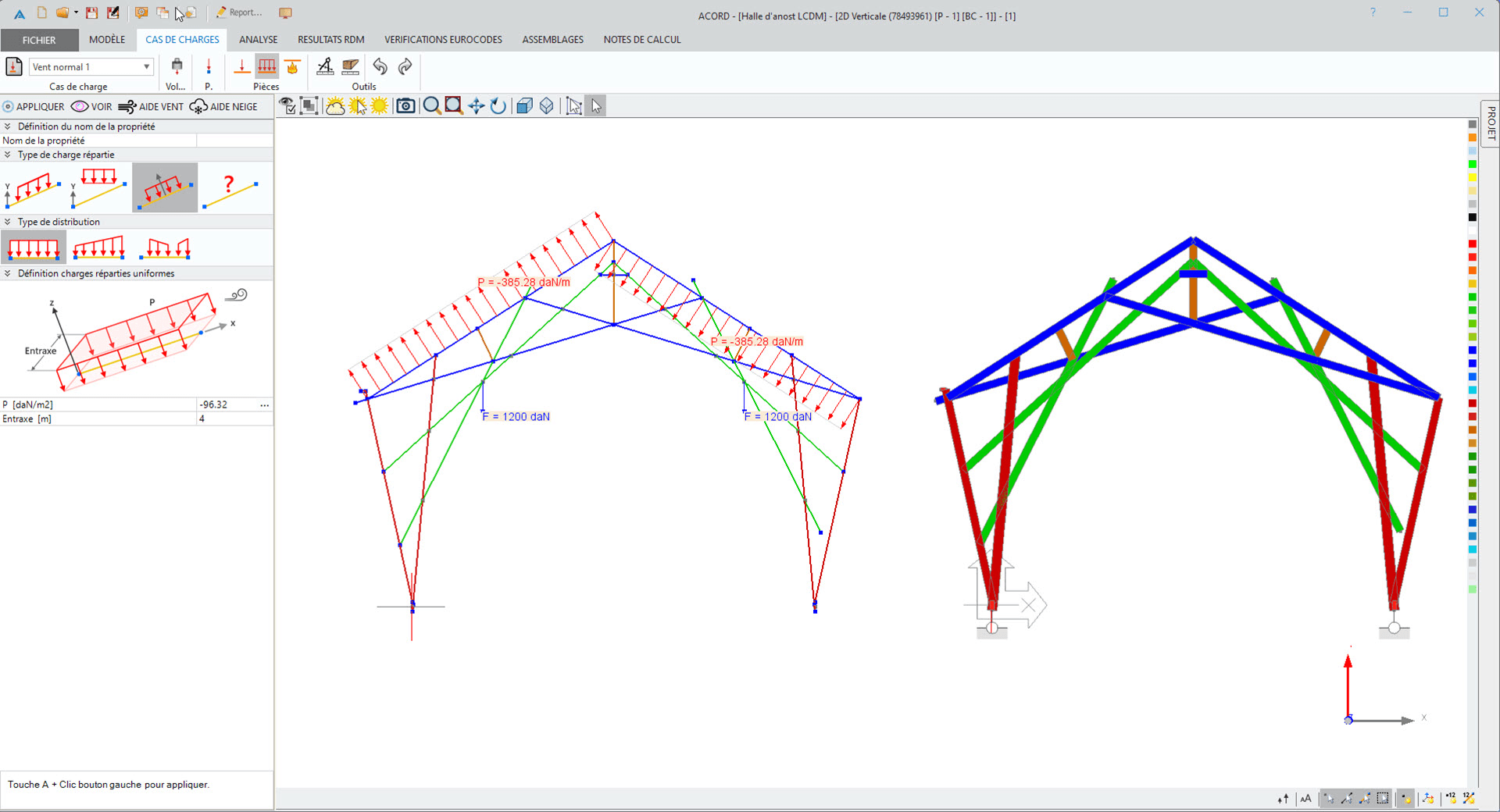This screenshot has width=1500, height=812.
Task: Click the timber section measuring tool icon
Action: pyautogui.click(x=351, y=67)
